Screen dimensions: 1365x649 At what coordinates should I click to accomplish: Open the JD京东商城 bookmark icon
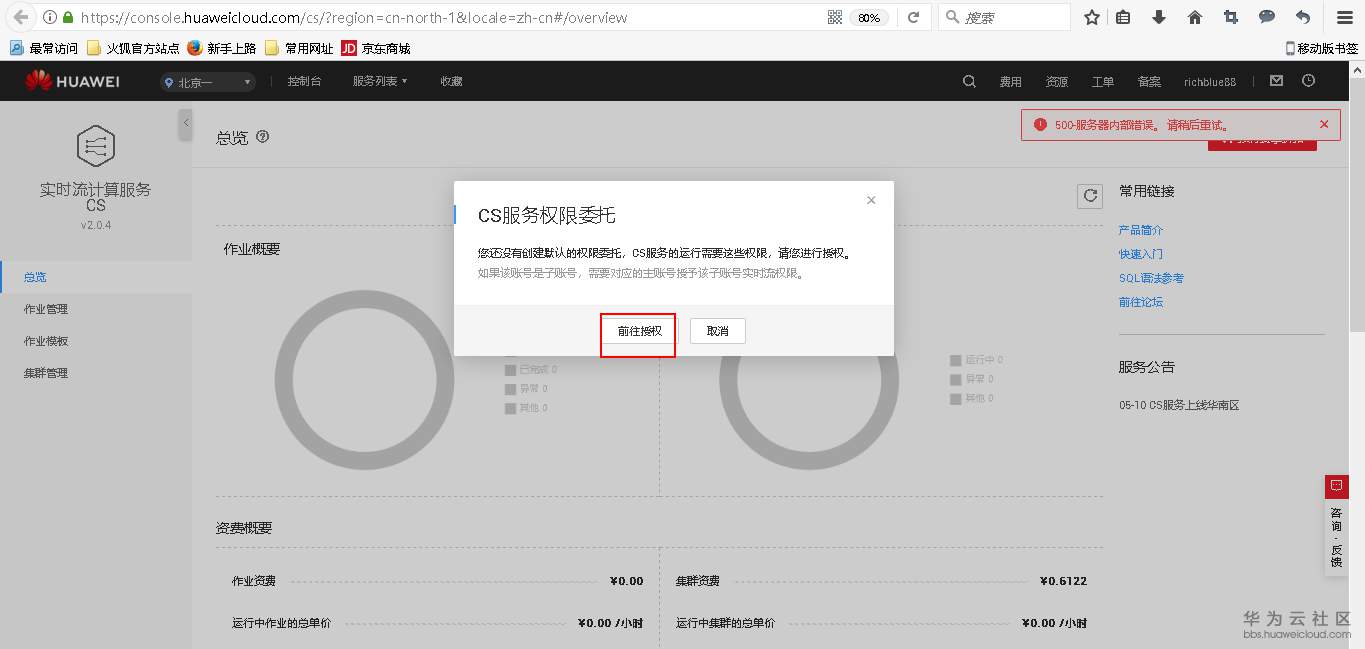pyautogui.click(x=349, y=47)
